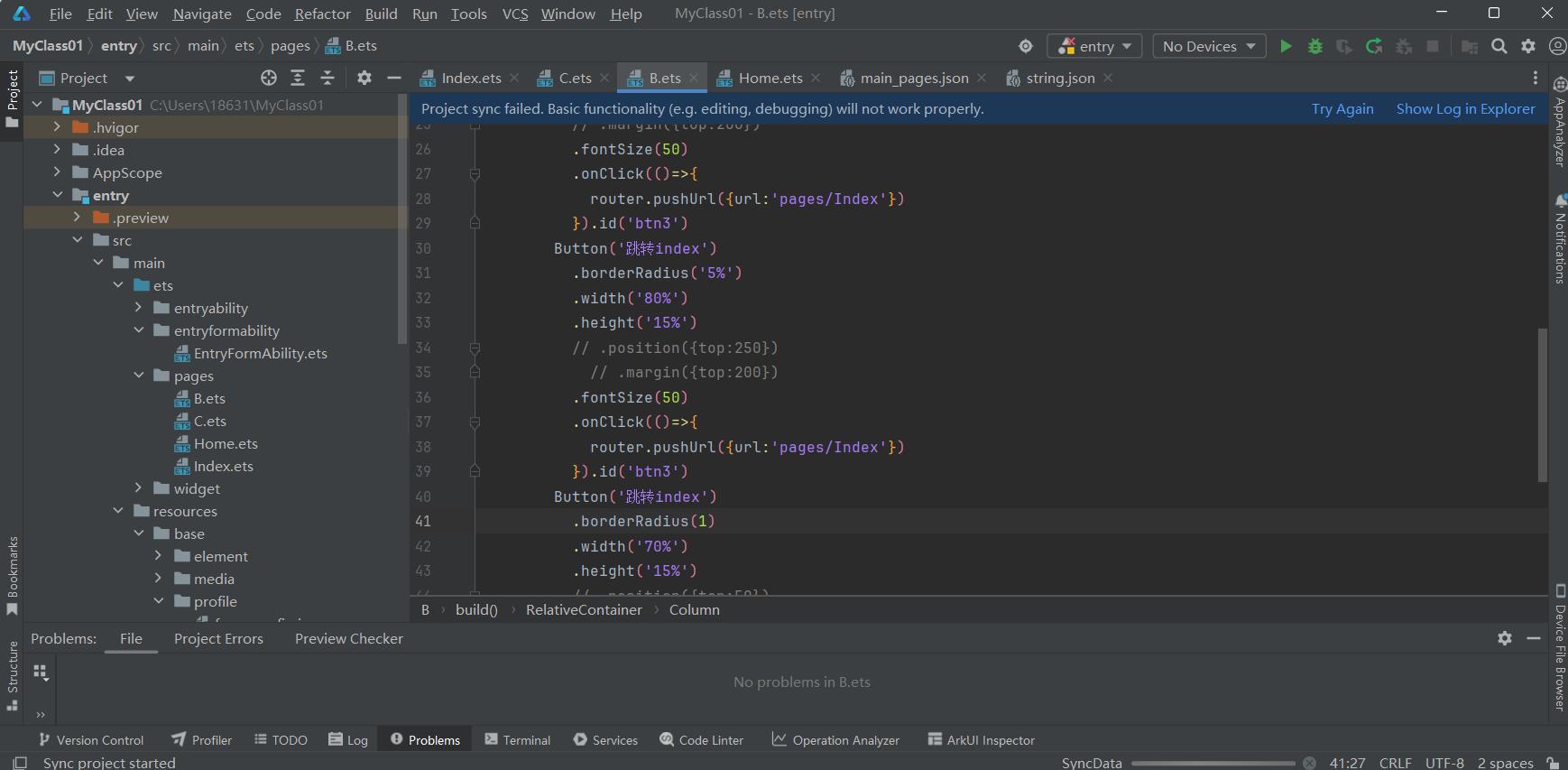Minimize the Problems panel
1568x770 pixels.
coord(1534,638)
